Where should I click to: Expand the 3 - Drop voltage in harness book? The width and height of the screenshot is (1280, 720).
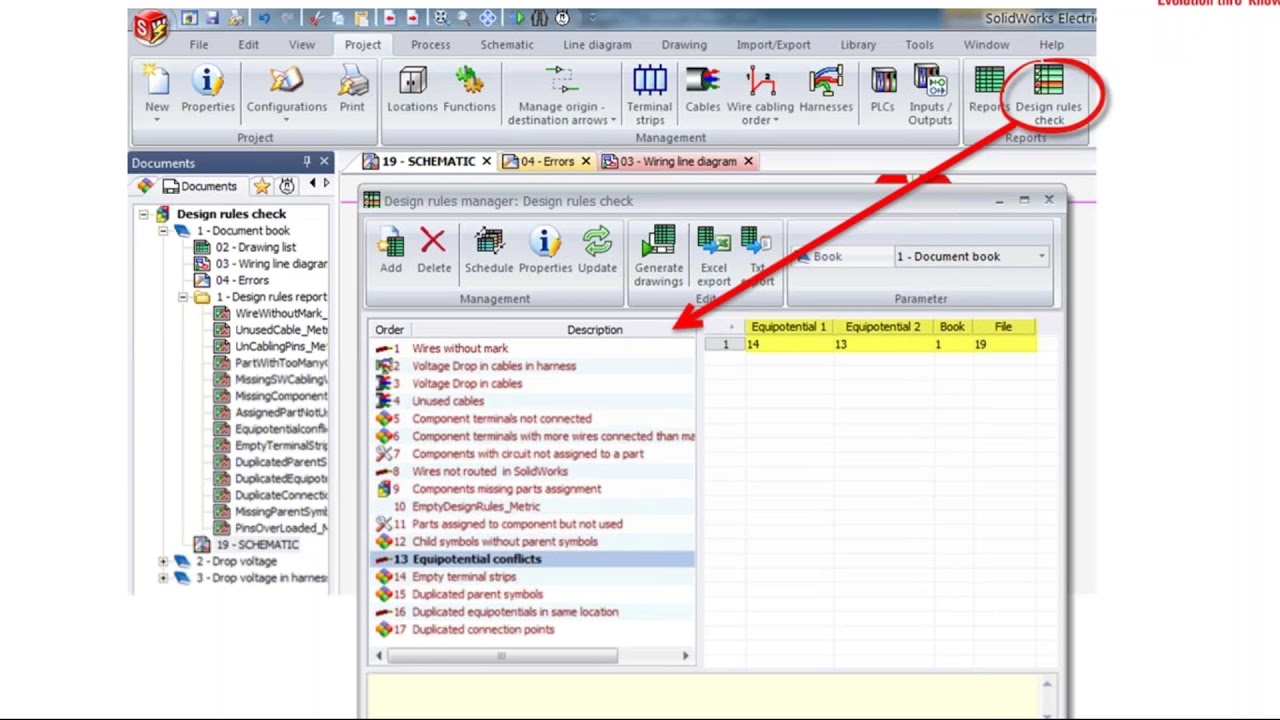[x=163, y=578]
